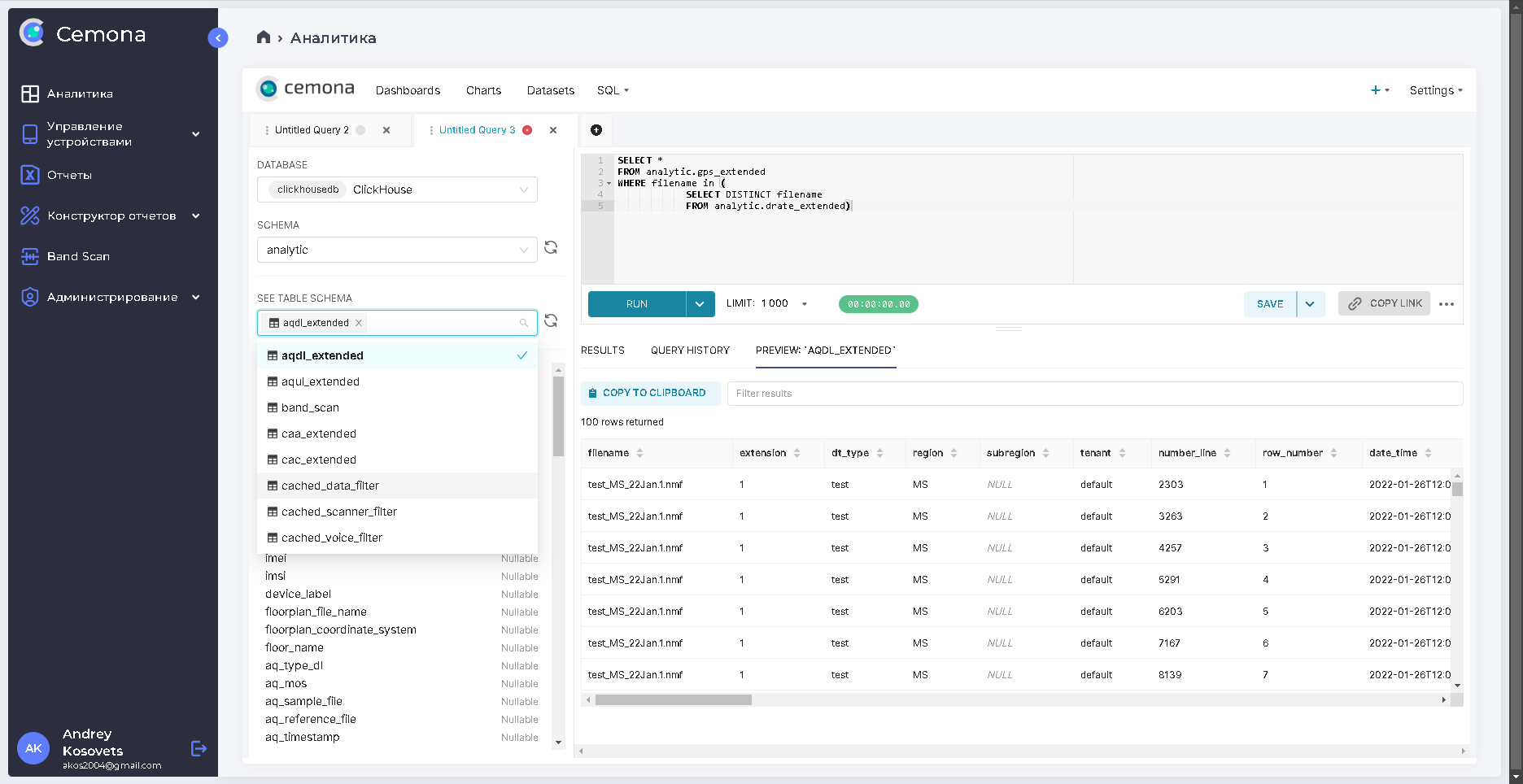Open the three-dots menu beside Copy Link

click(1446, 304)
